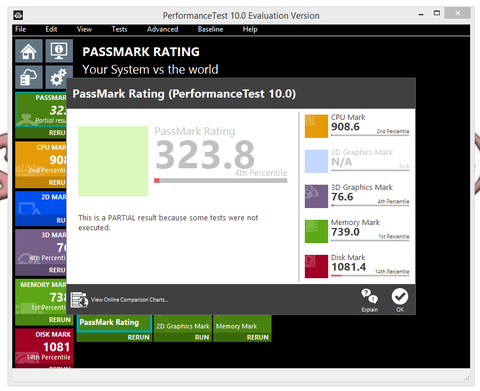Image resolution: width=480 pixels, height=391 pixels.
Task: Rerun the sidebar 3D Mark test
Action: tap(57, 270)
